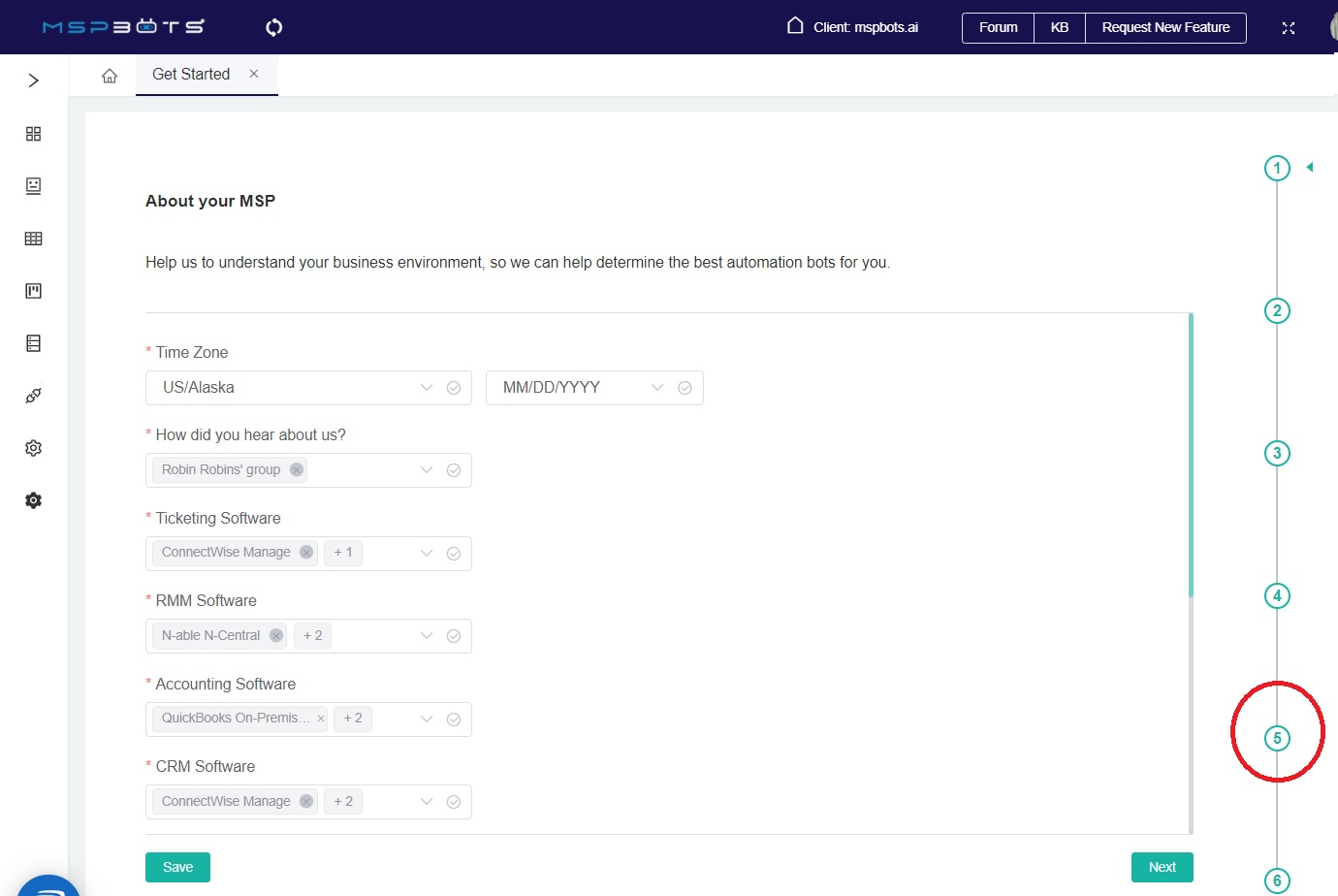This screenshot has height=896, width=1338.
Task: Open the Time Zone dropdown
Action: (x=308, y=388)
